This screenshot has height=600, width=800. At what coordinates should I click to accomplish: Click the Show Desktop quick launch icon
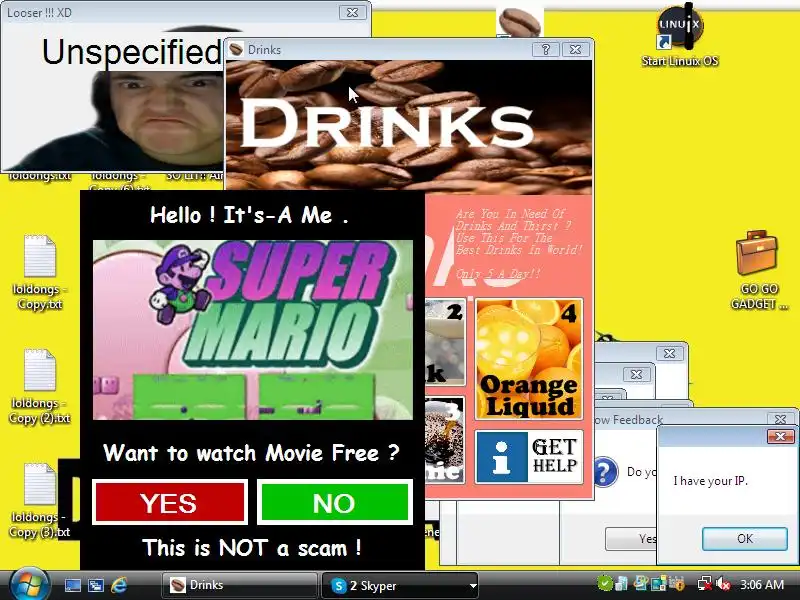point(72,585)
